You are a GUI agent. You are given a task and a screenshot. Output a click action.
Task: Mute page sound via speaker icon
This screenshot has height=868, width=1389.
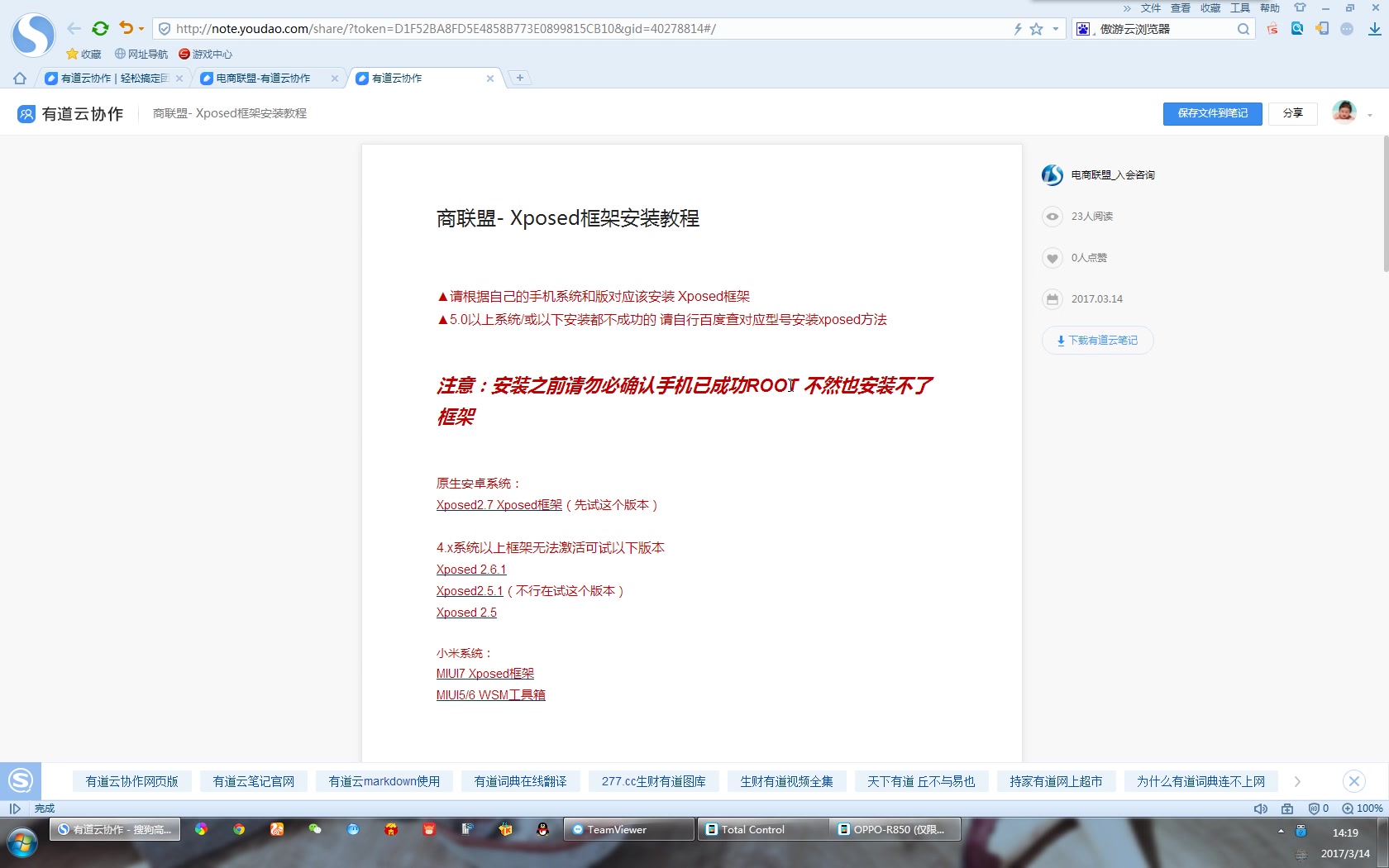1260,808
